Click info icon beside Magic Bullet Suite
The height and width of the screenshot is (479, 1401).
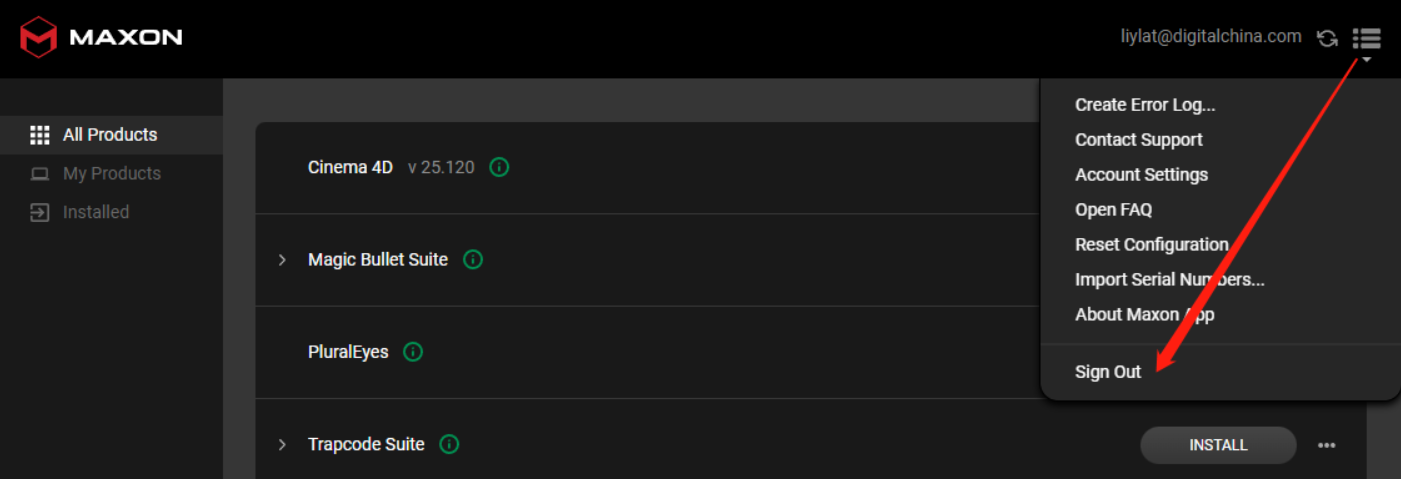[473, 260]
